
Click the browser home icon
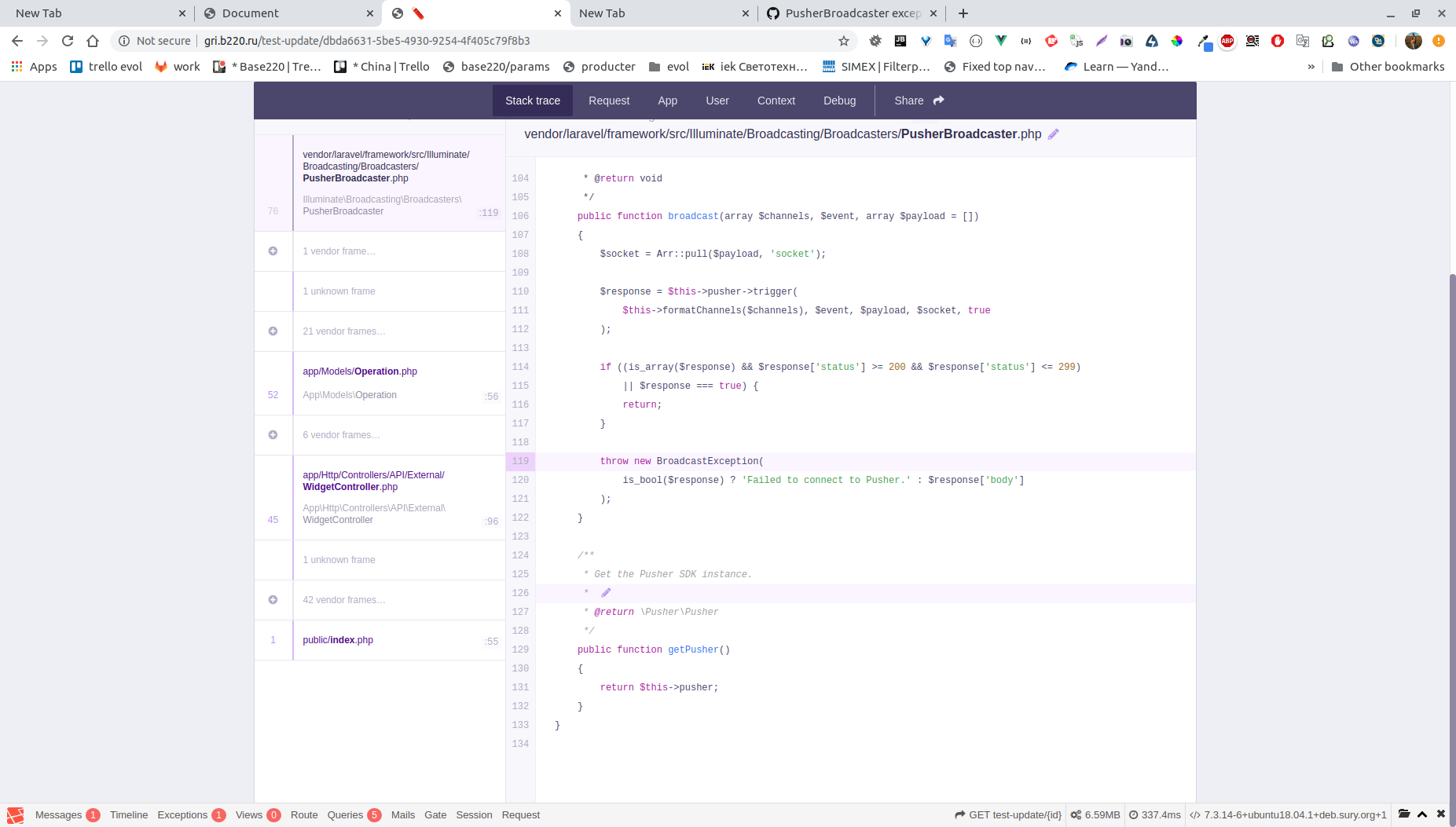tap(93, 41)
